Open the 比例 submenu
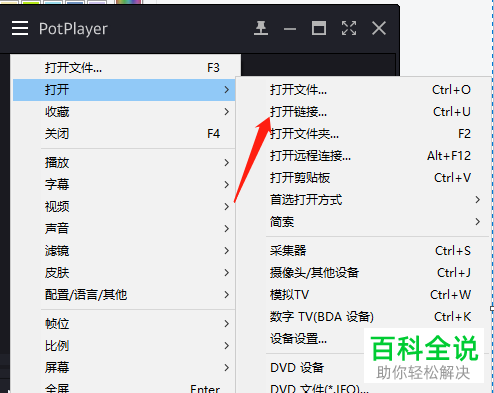494x393 pixels. [x=124, y=346]
